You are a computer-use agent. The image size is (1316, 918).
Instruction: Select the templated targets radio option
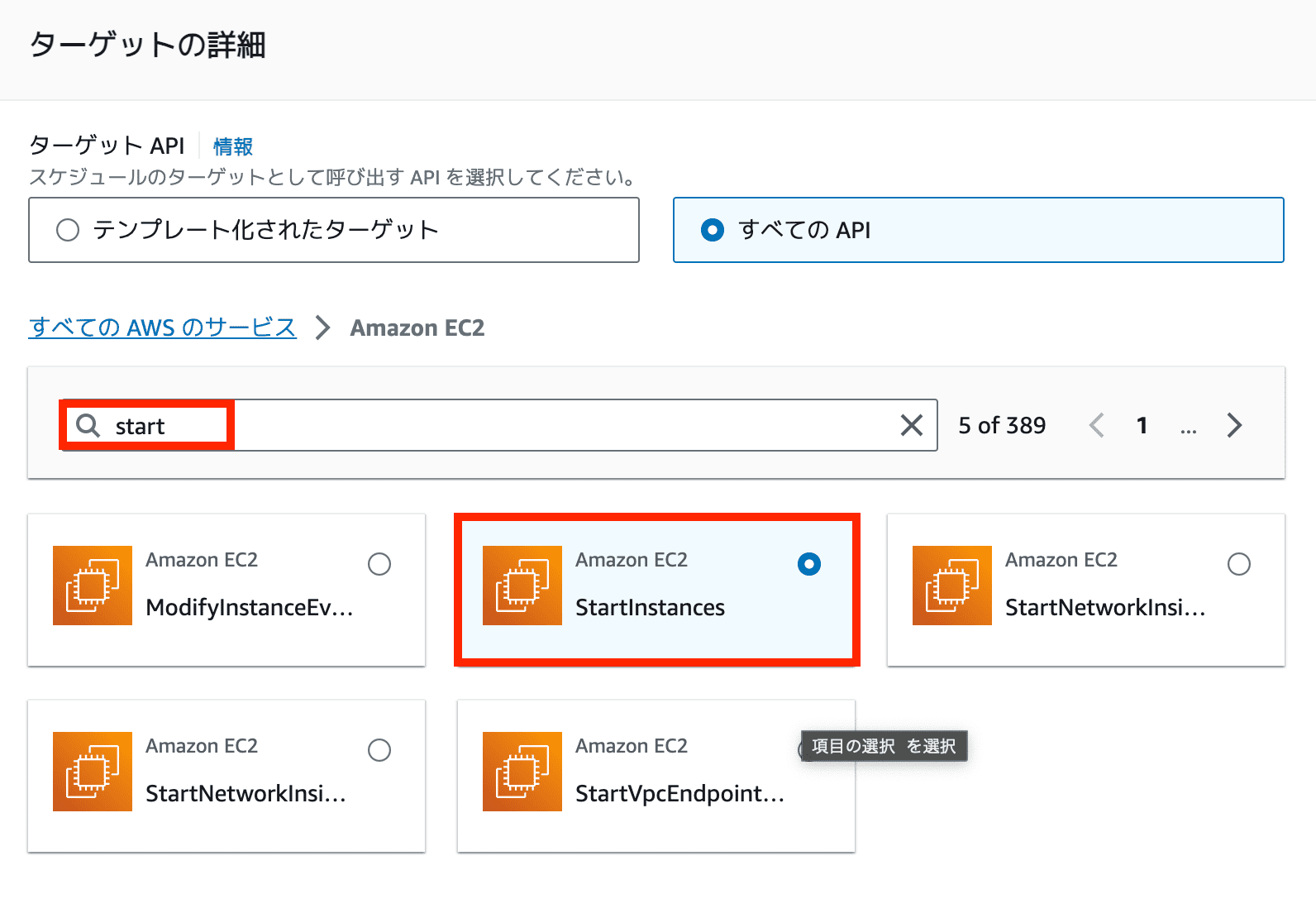[68, 230]
